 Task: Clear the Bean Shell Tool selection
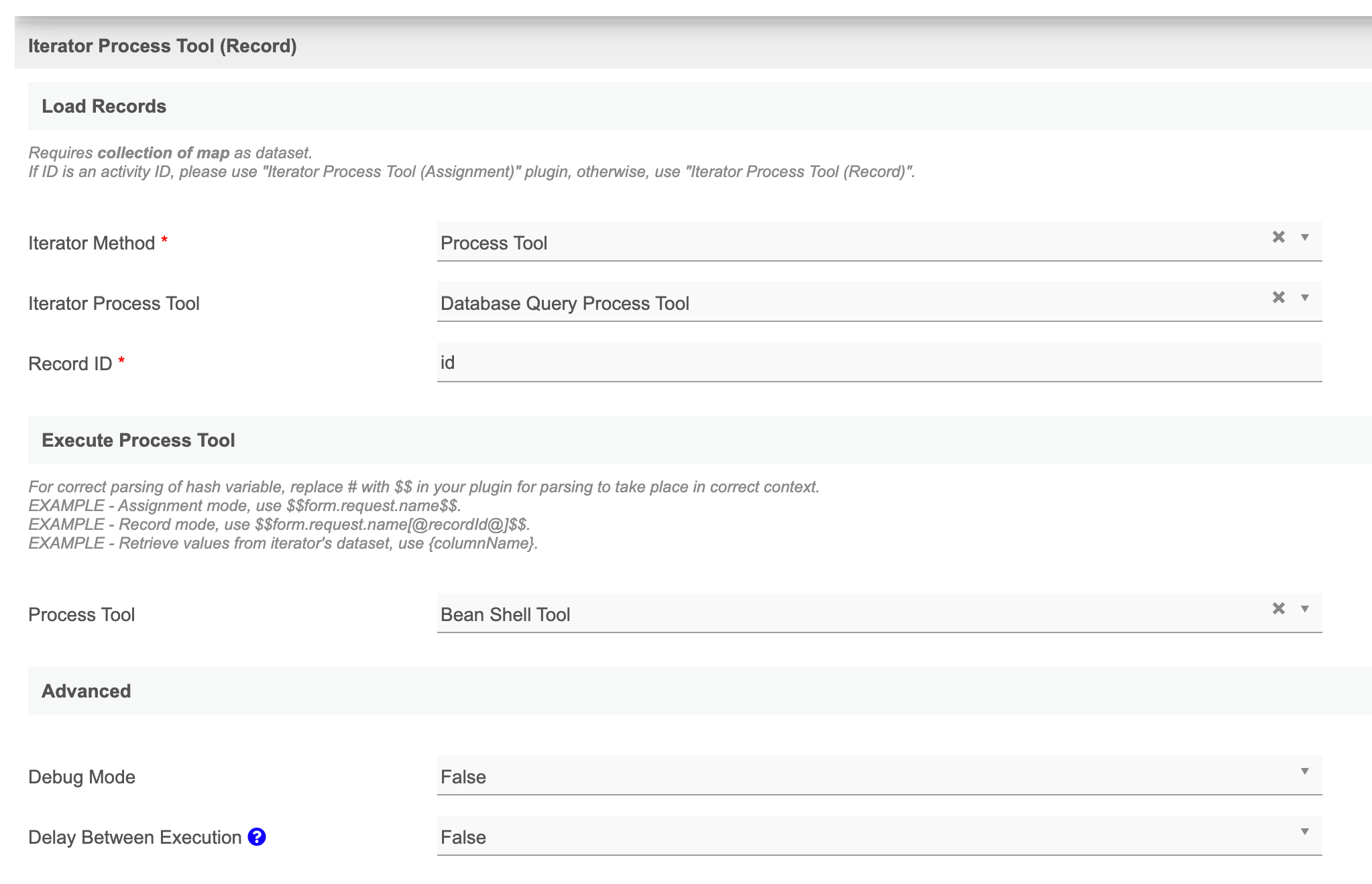tap(1278, 608)
